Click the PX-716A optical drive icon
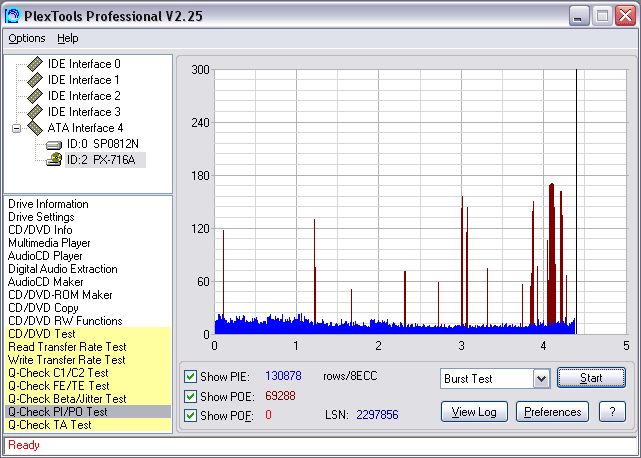The width and height of the screenshot is (641, 458). click(54, 159)
